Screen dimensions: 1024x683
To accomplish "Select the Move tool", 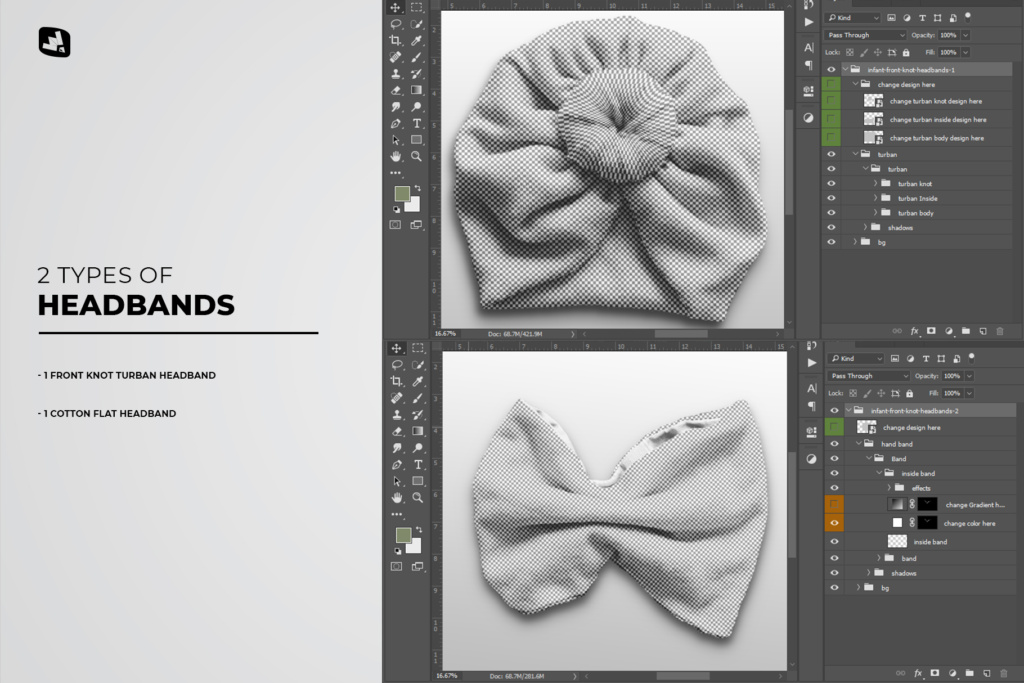I will pos(397,7).
